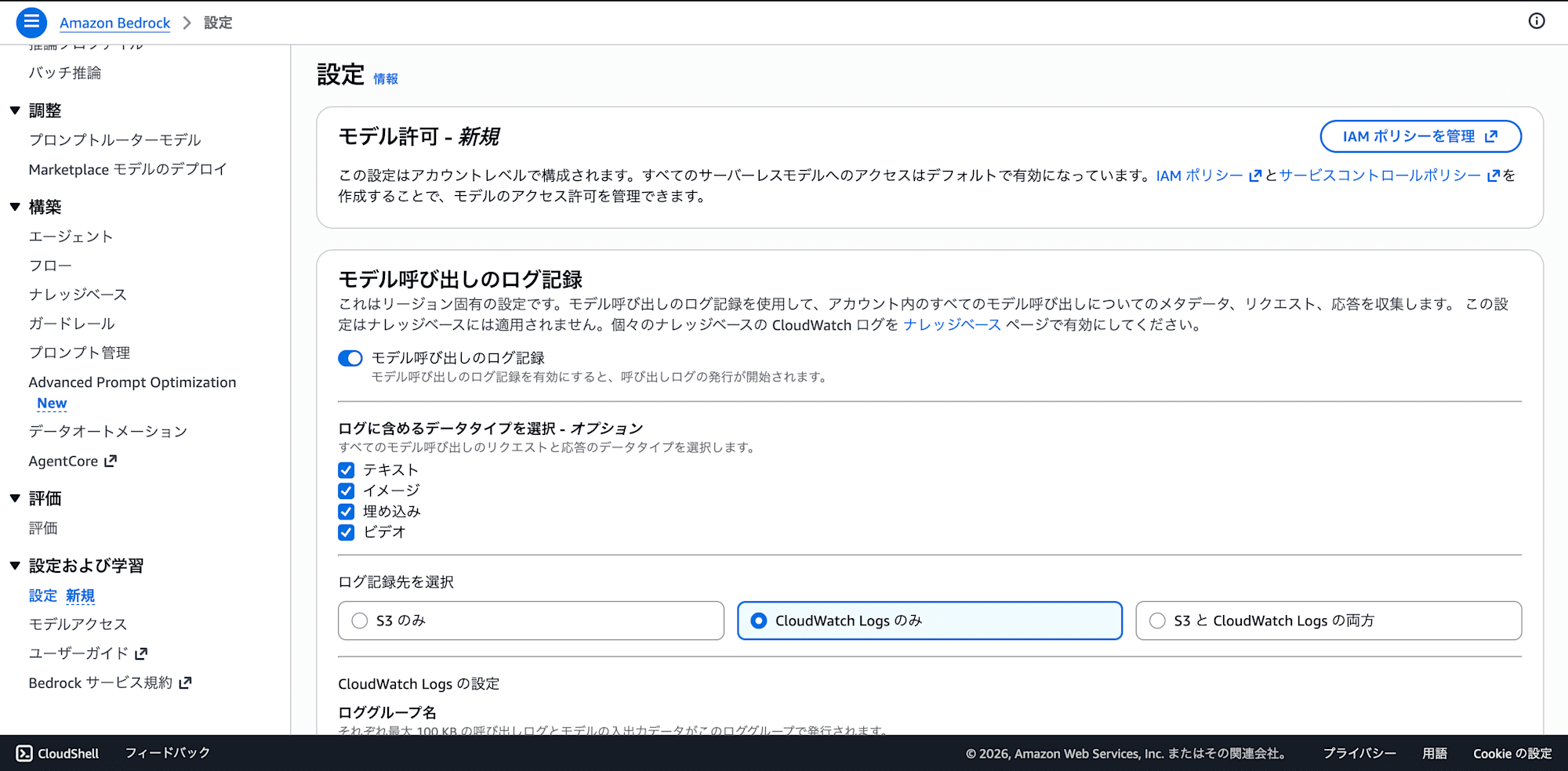The width and height of the screenshot is (1568, 771).
Task: Click external-link icon beside ユーザーガイド
Action: 141,653
